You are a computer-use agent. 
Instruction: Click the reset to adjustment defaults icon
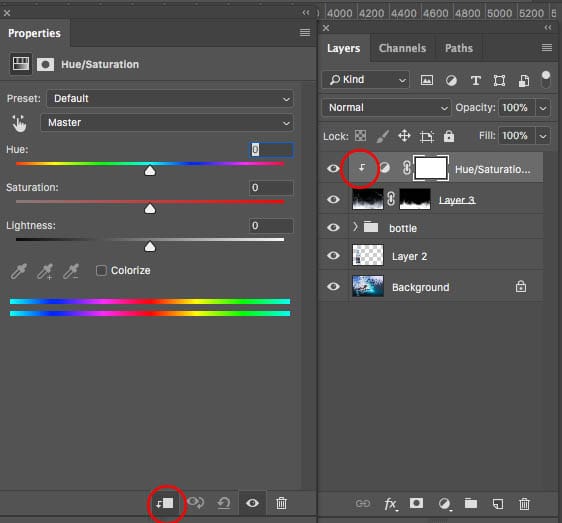(224, 503)
